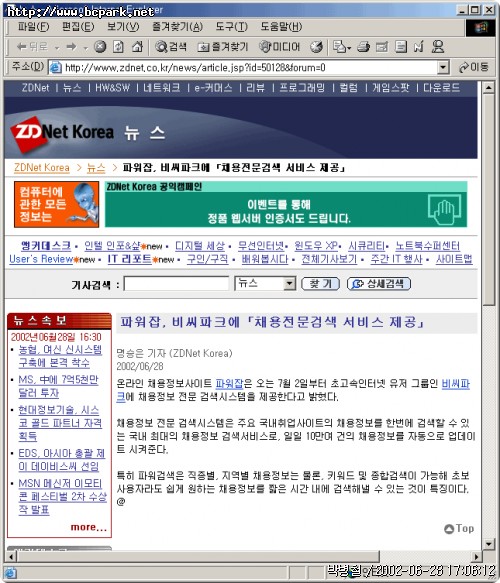Open the 파일(F) menu
The height and width of the screenshot is (583, 500).
click(x=33, y=27)
